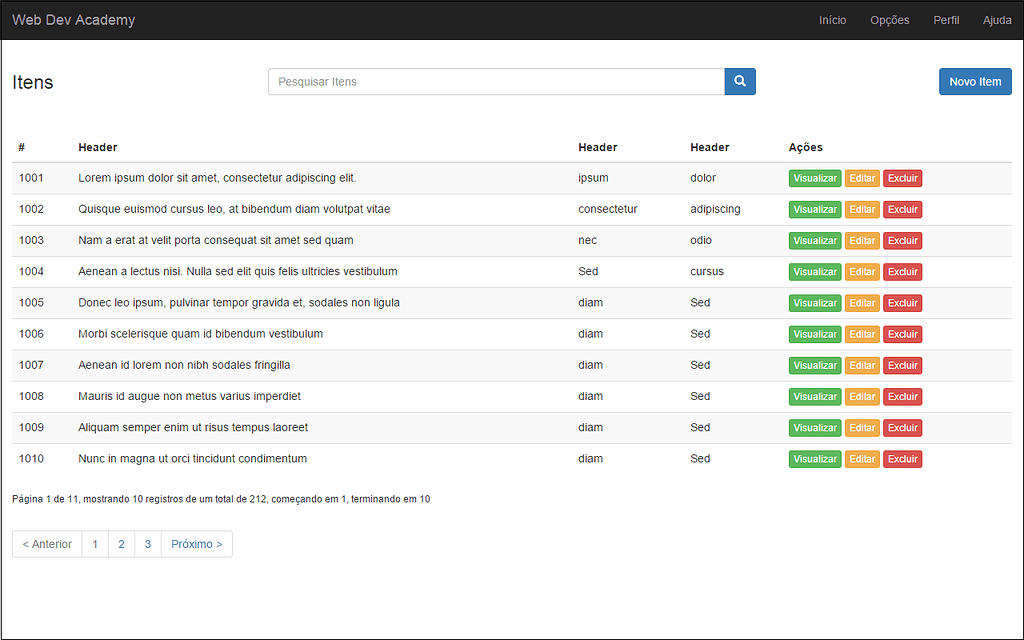
Task: Go to Perfil in navbar
Action: click(946, 20)
